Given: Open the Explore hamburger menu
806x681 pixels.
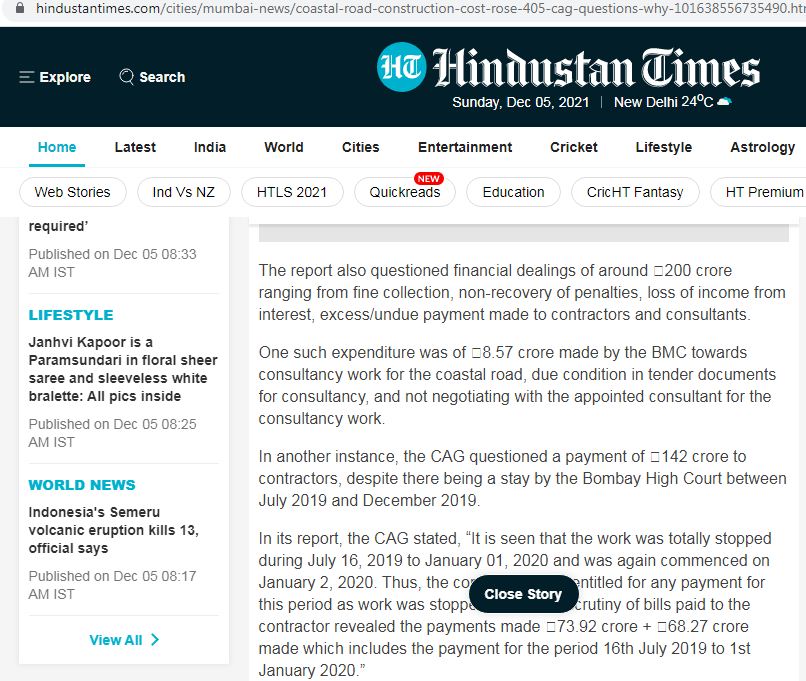Looking at the screenshot, I should tap(26, 77).
